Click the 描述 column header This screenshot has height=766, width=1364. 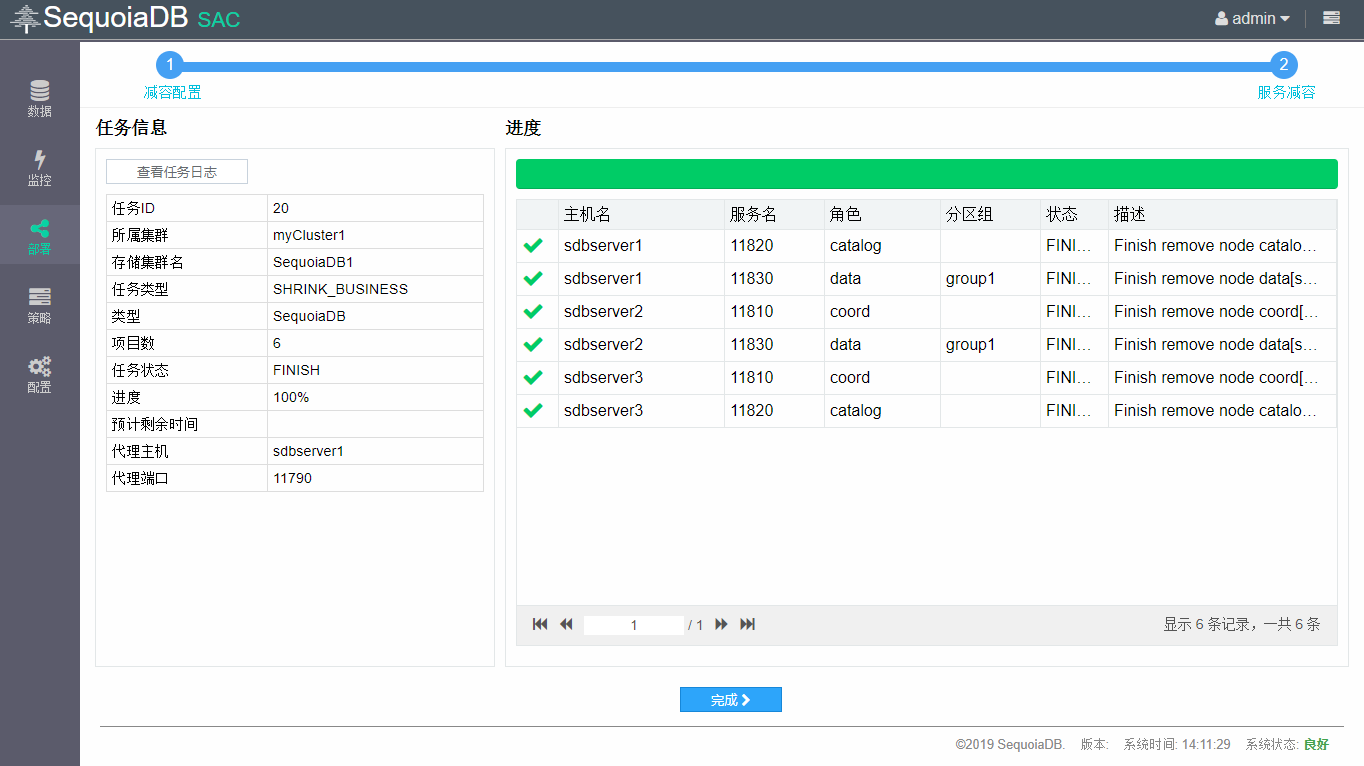click(x=1222, y=214)
